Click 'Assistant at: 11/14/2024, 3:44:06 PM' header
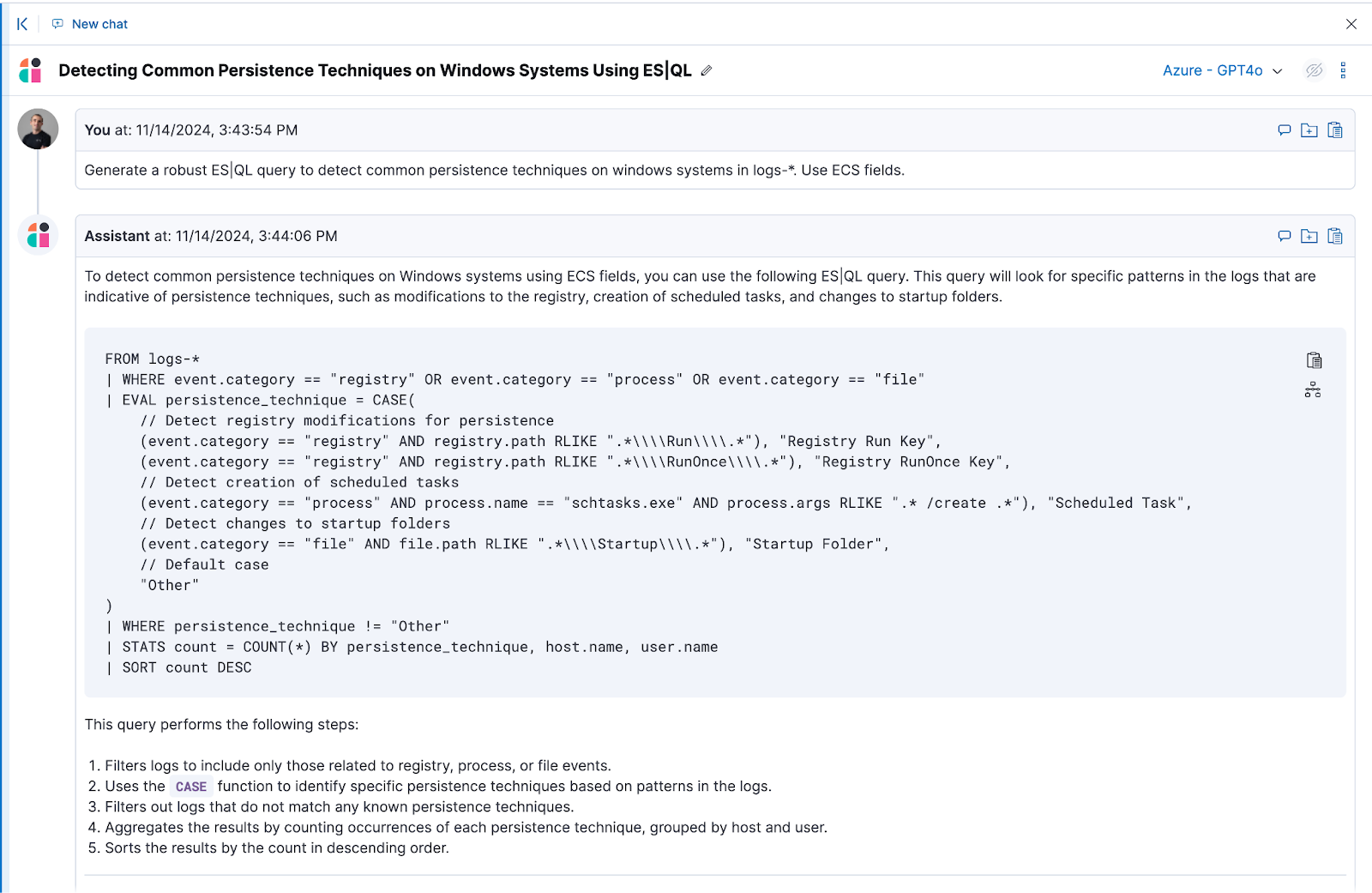Screen dimensions: 1372x893 pos(211,236)
